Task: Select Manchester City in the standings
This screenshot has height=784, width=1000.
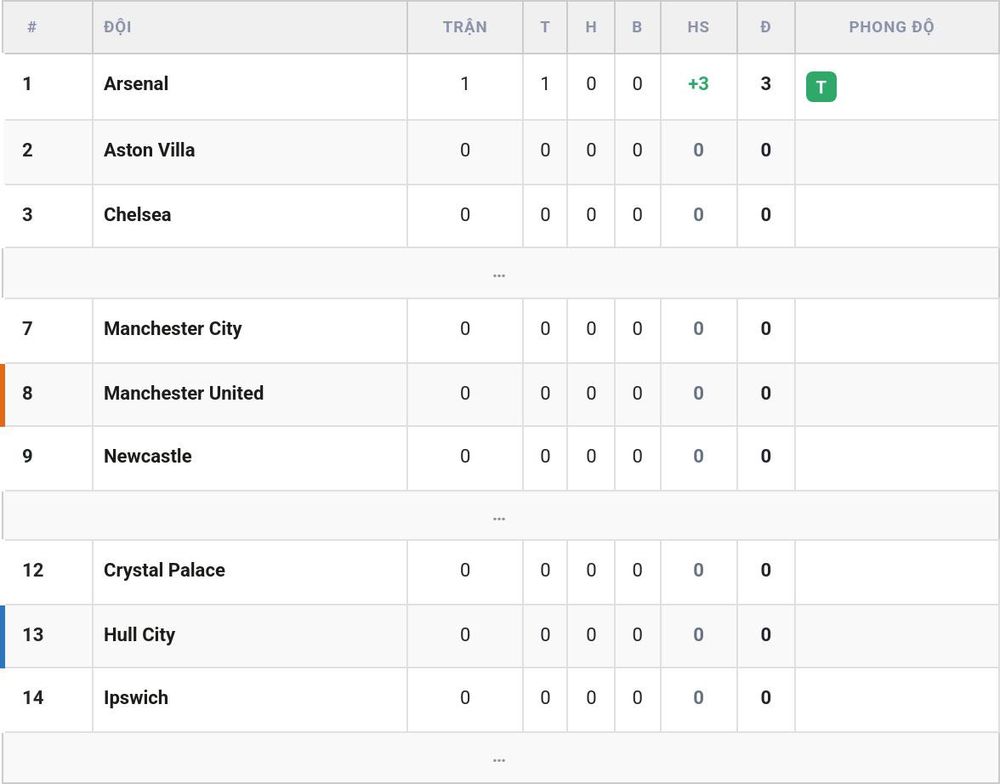Action: [173, 329]
